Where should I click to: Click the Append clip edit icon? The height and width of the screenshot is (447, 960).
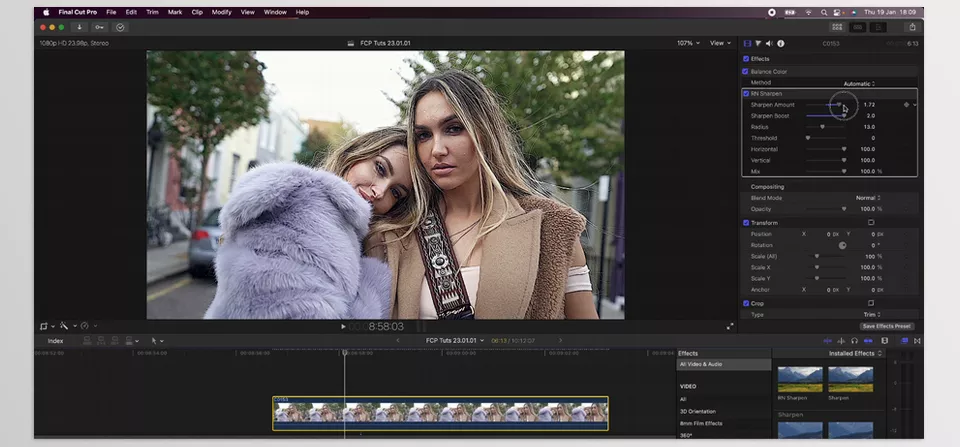tap(115, 340)
